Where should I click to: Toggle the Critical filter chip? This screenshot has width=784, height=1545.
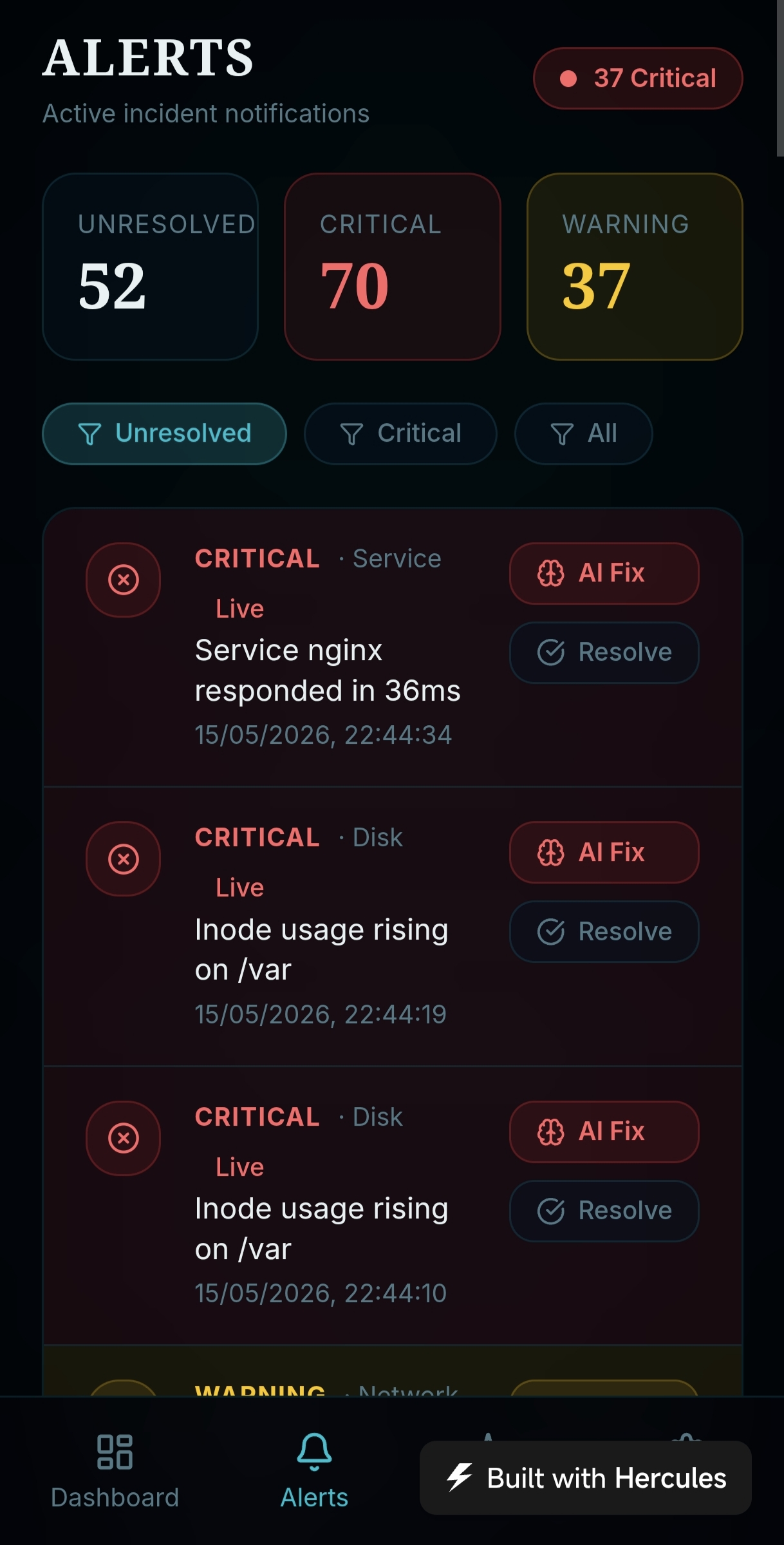pos(400,433)
